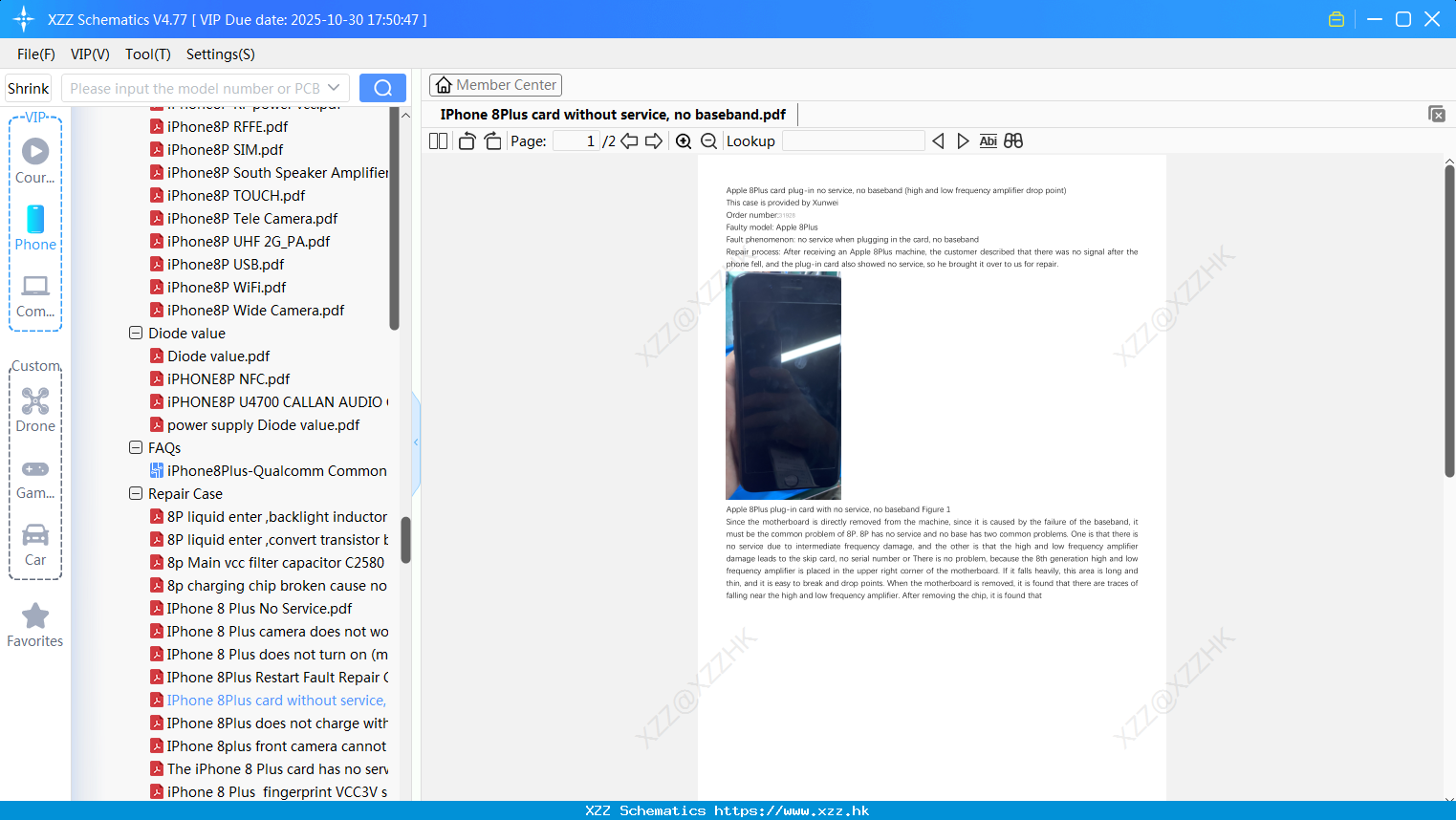The height and width of the screenshot is (820, 1456).
Task: Open iPhone8P Tele Camera.pdf
Action: [x=252, y=218]
